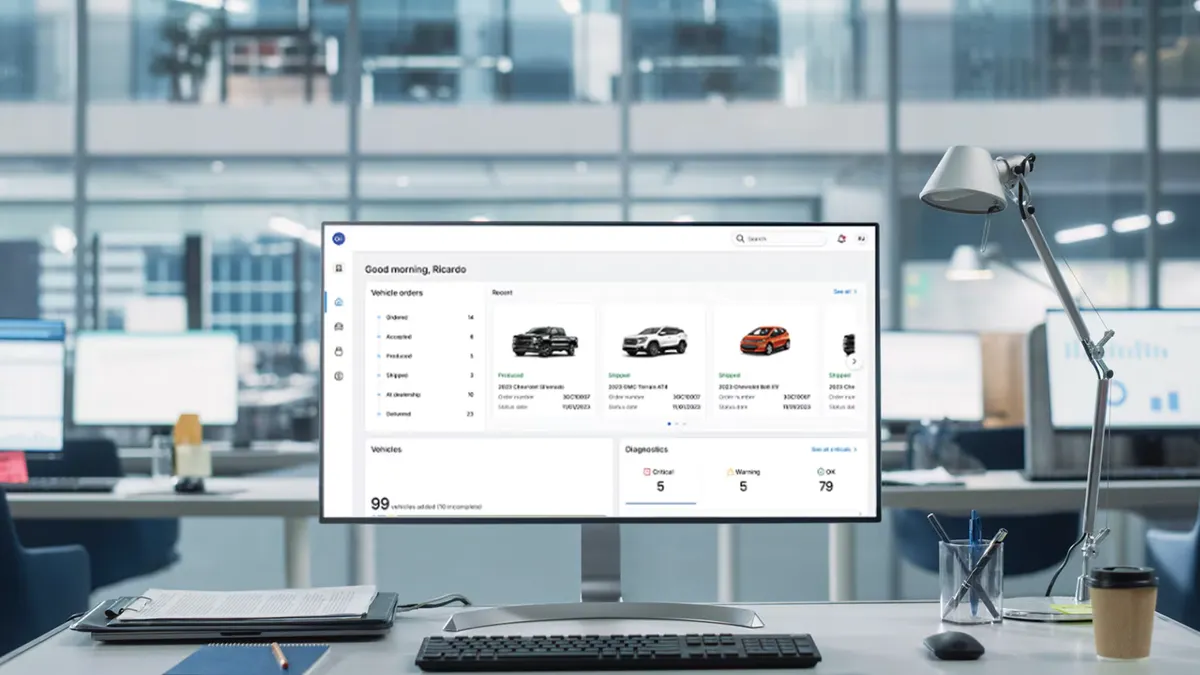
Task: Open the Home icon in the sidebar
Action: pos(339,301)
